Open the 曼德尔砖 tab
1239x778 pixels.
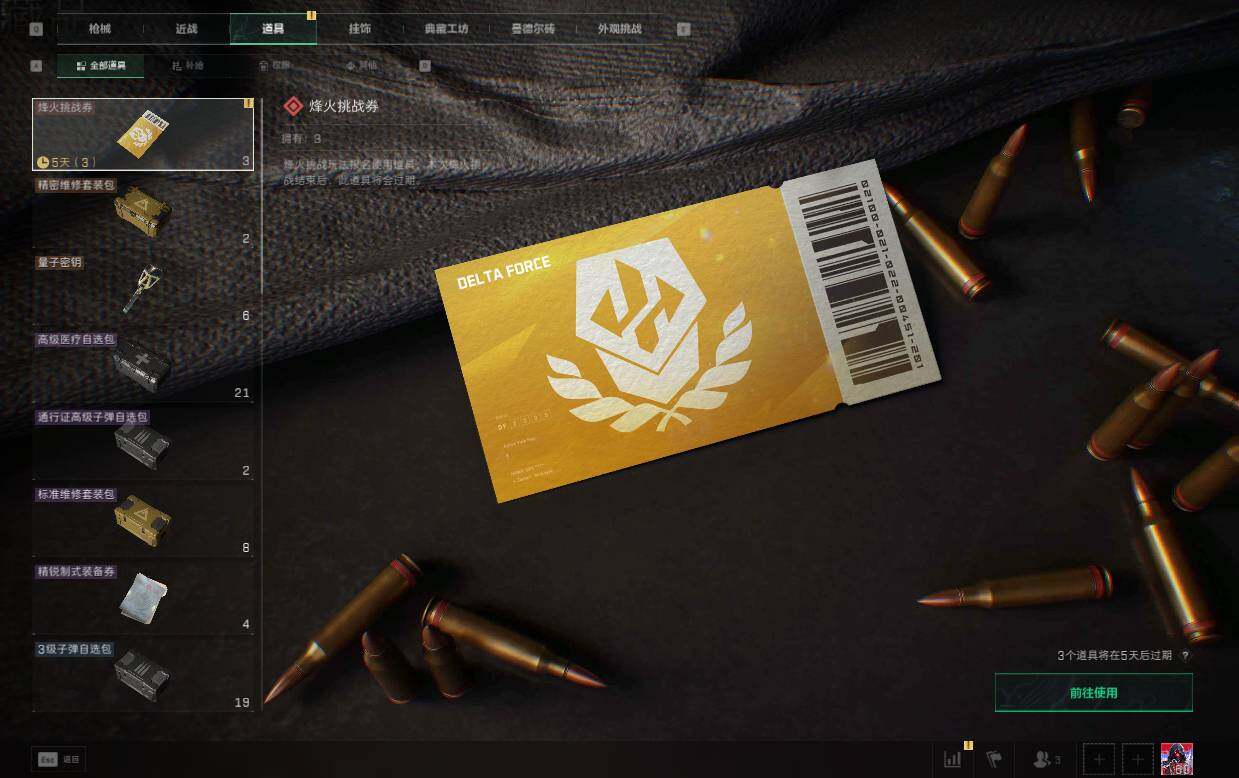pos(532,29)
